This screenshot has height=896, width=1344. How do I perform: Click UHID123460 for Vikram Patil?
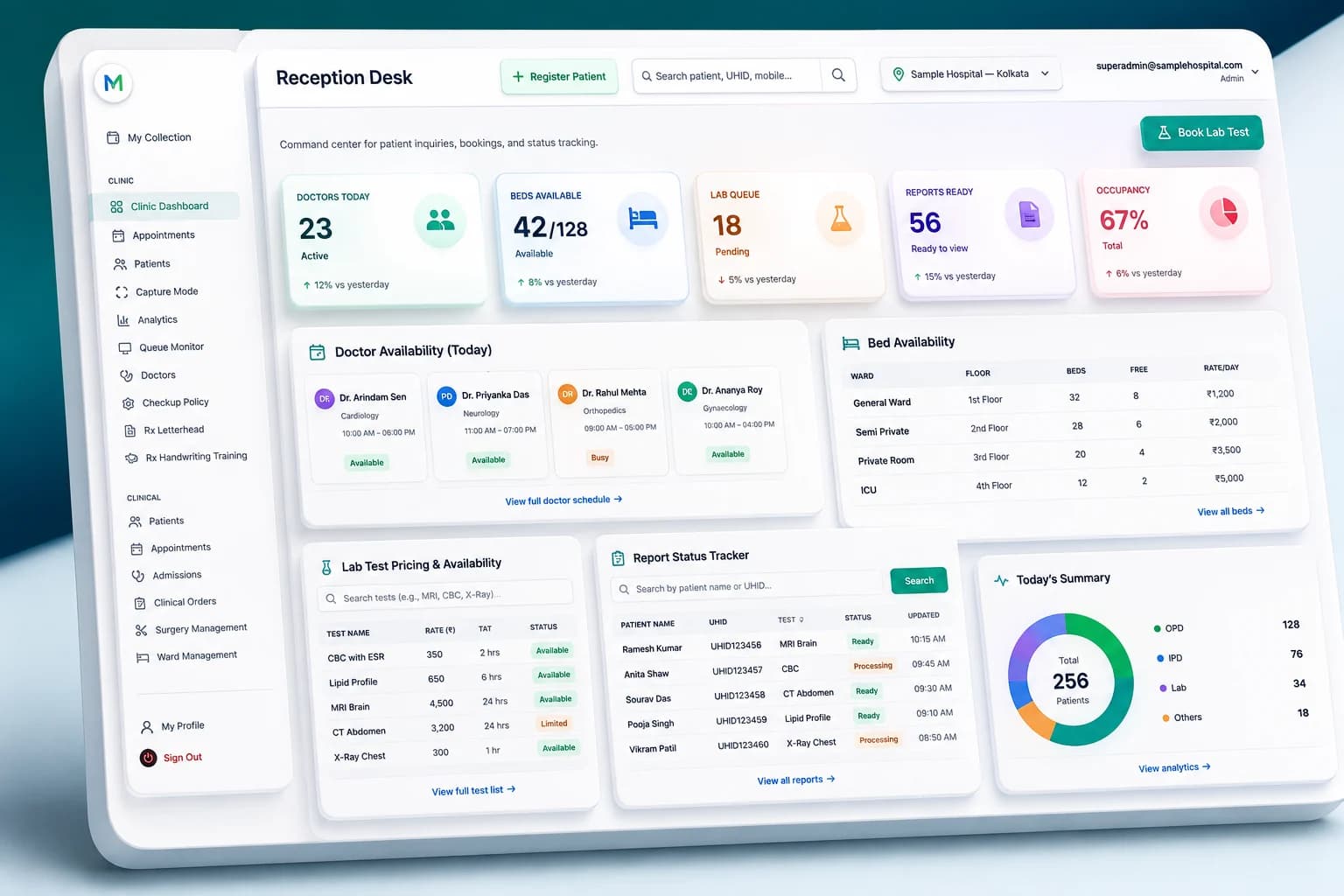click(x=743, y=745)
